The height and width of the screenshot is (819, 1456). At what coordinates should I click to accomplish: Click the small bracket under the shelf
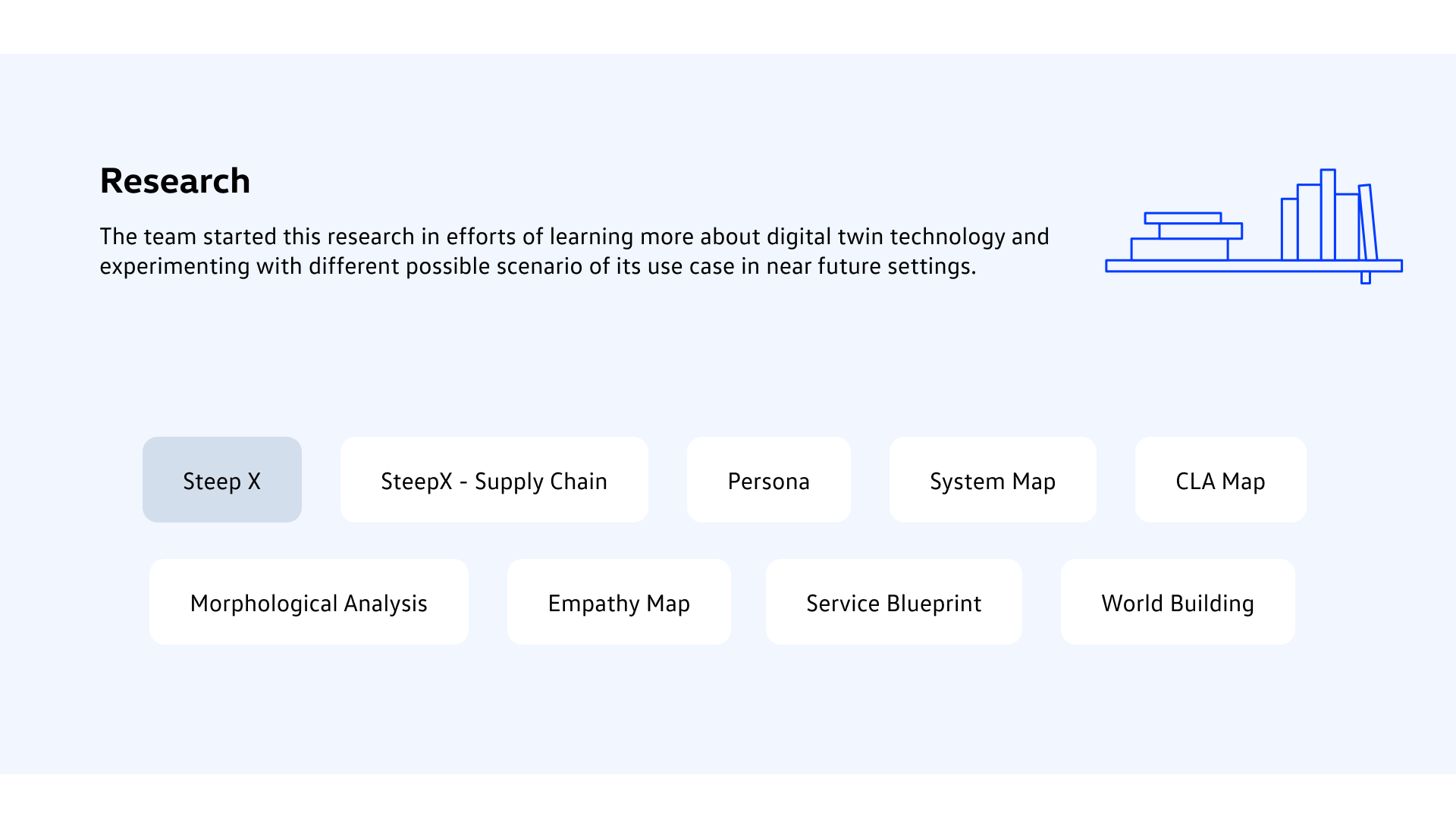(1366, 278)
